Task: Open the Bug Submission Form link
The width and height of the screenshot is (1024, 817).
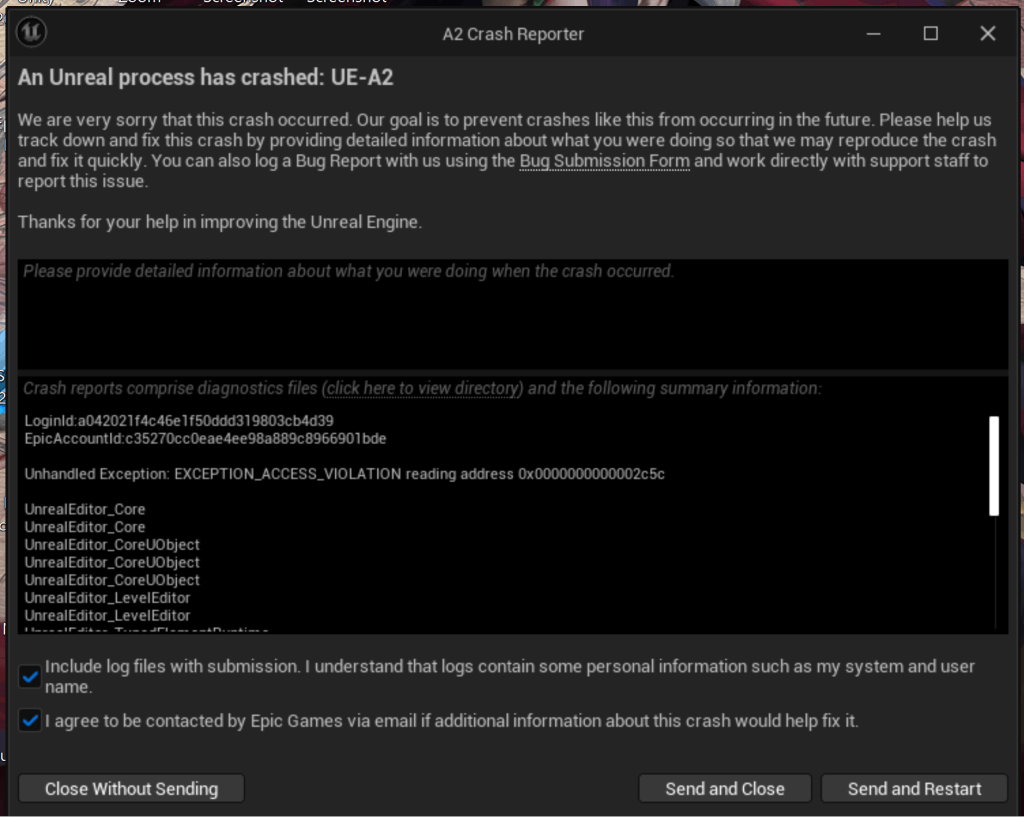Action: pos(604,161)
